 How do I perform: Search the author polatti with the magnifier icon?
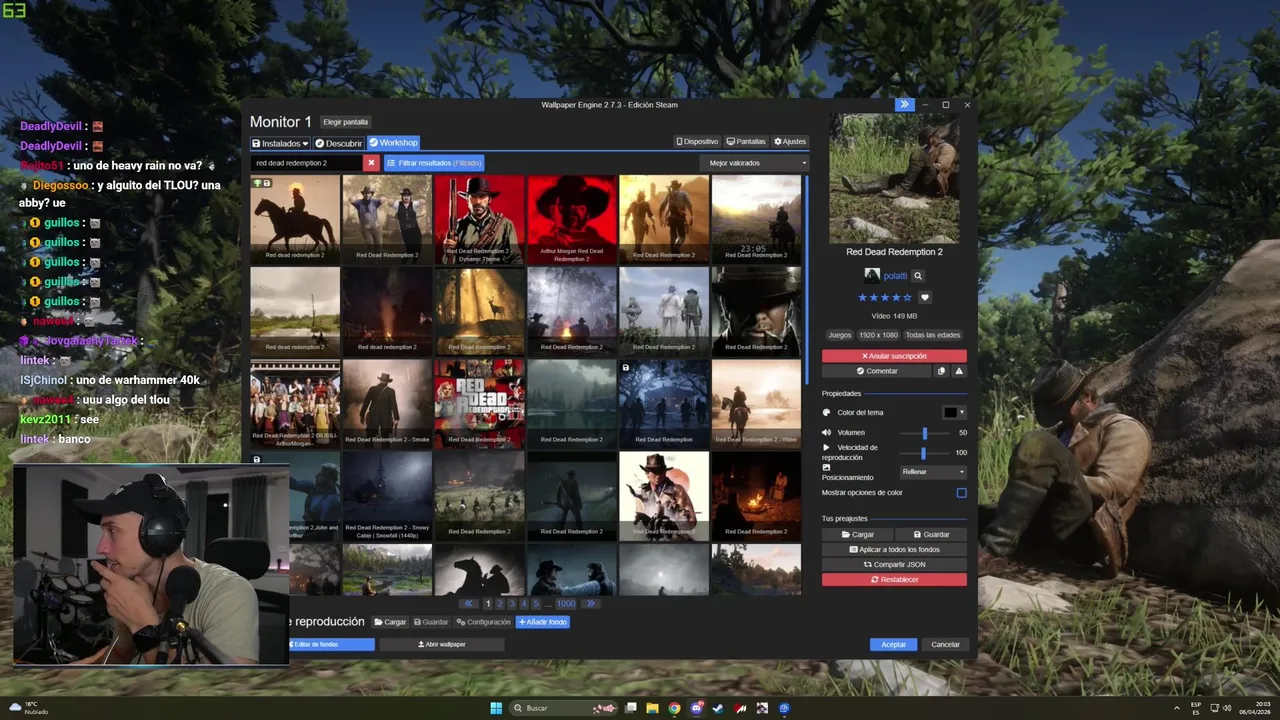pyautogui.click(x=918, y=276)
